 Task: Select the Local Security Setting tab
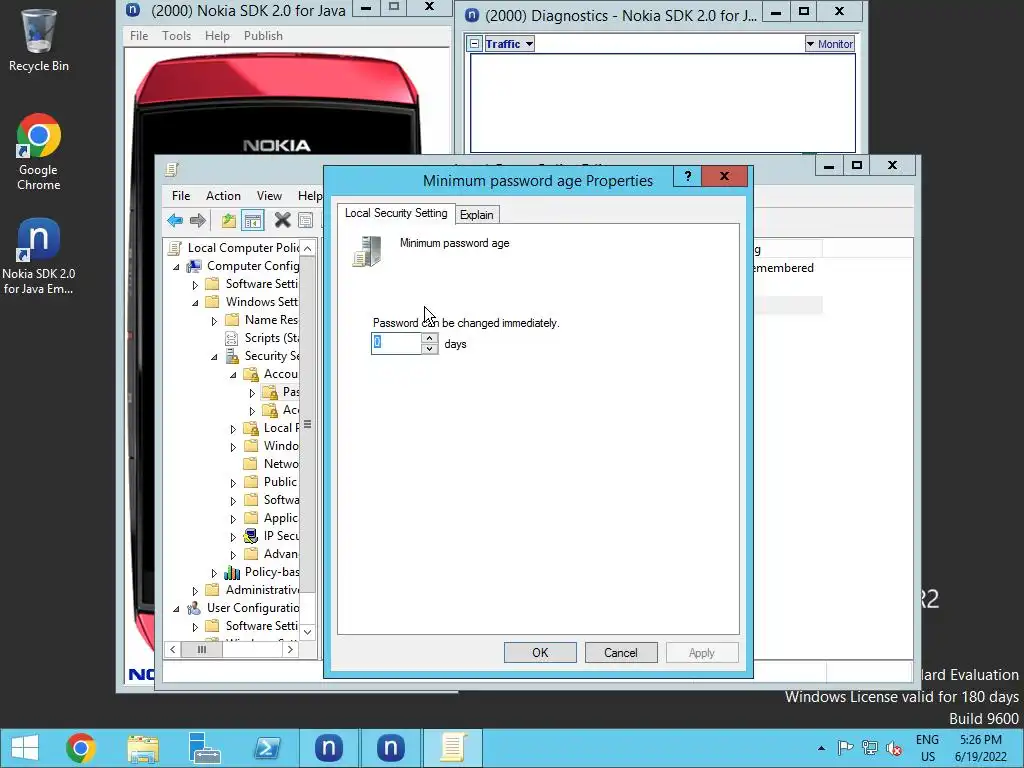point(396,213)
